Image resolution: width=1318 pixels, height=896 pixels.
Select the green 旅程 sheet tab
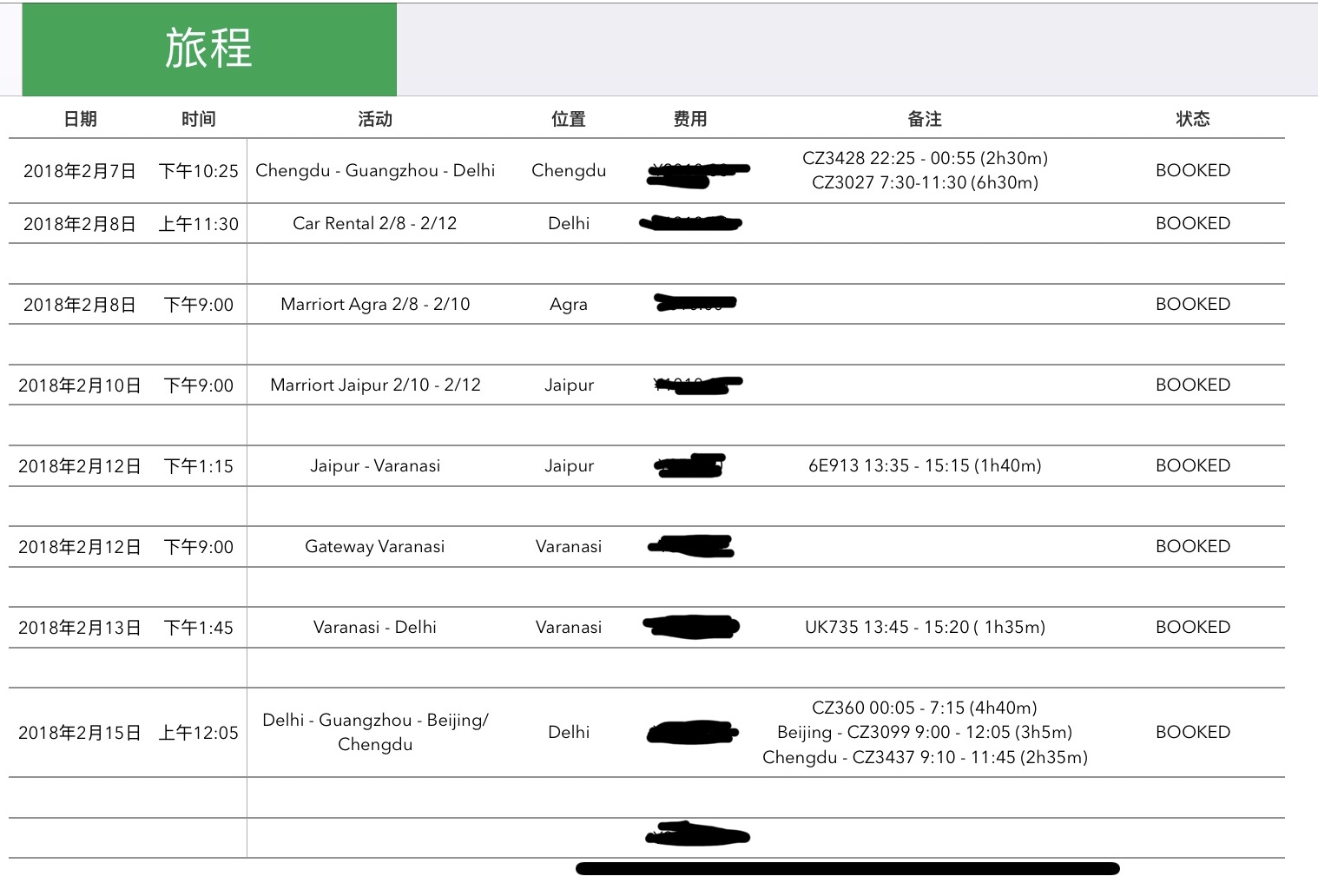click(209, 49)
